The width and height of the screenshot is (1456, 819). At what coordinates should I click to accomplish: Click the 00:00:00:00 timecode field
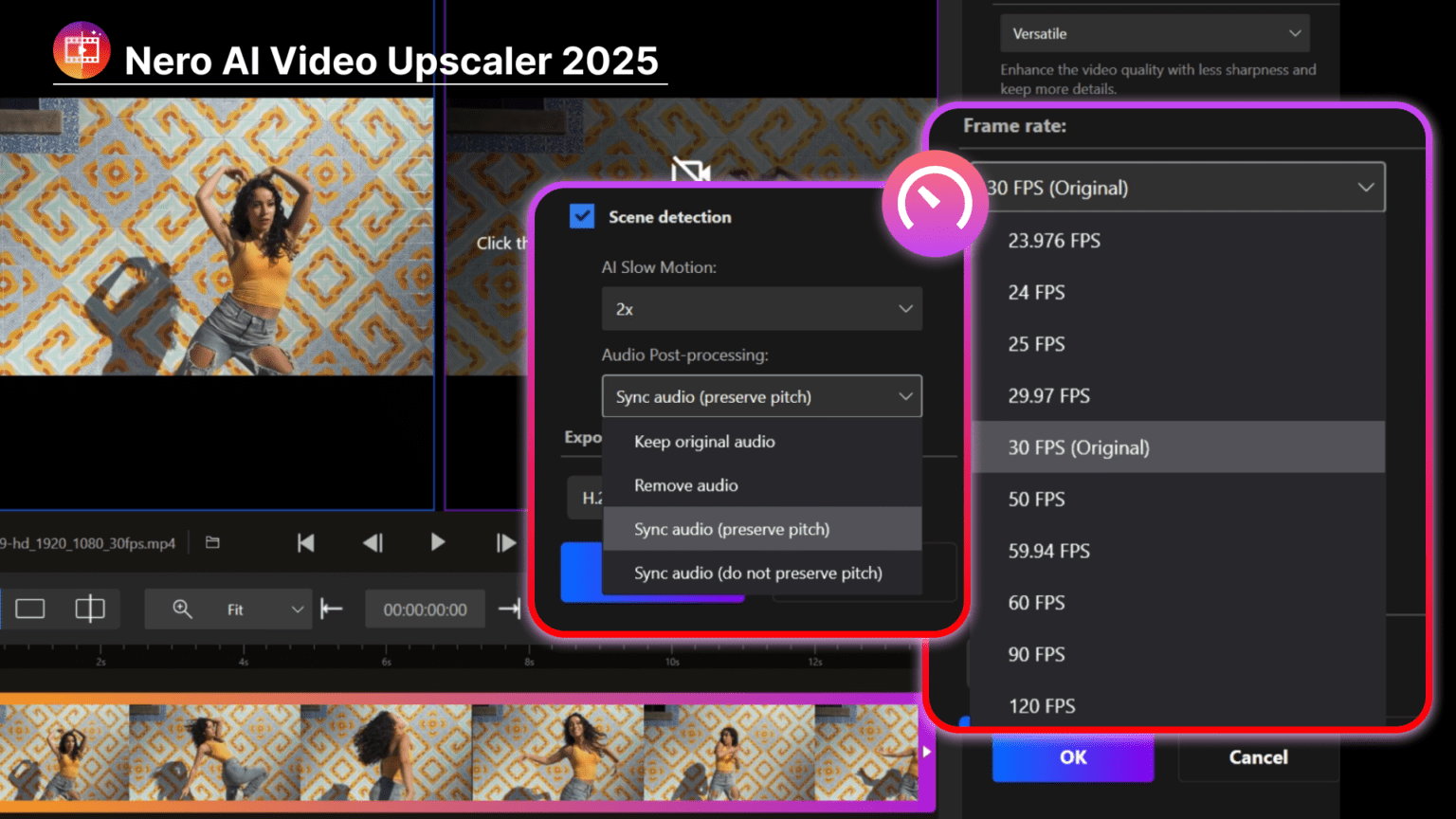[425, 609]
